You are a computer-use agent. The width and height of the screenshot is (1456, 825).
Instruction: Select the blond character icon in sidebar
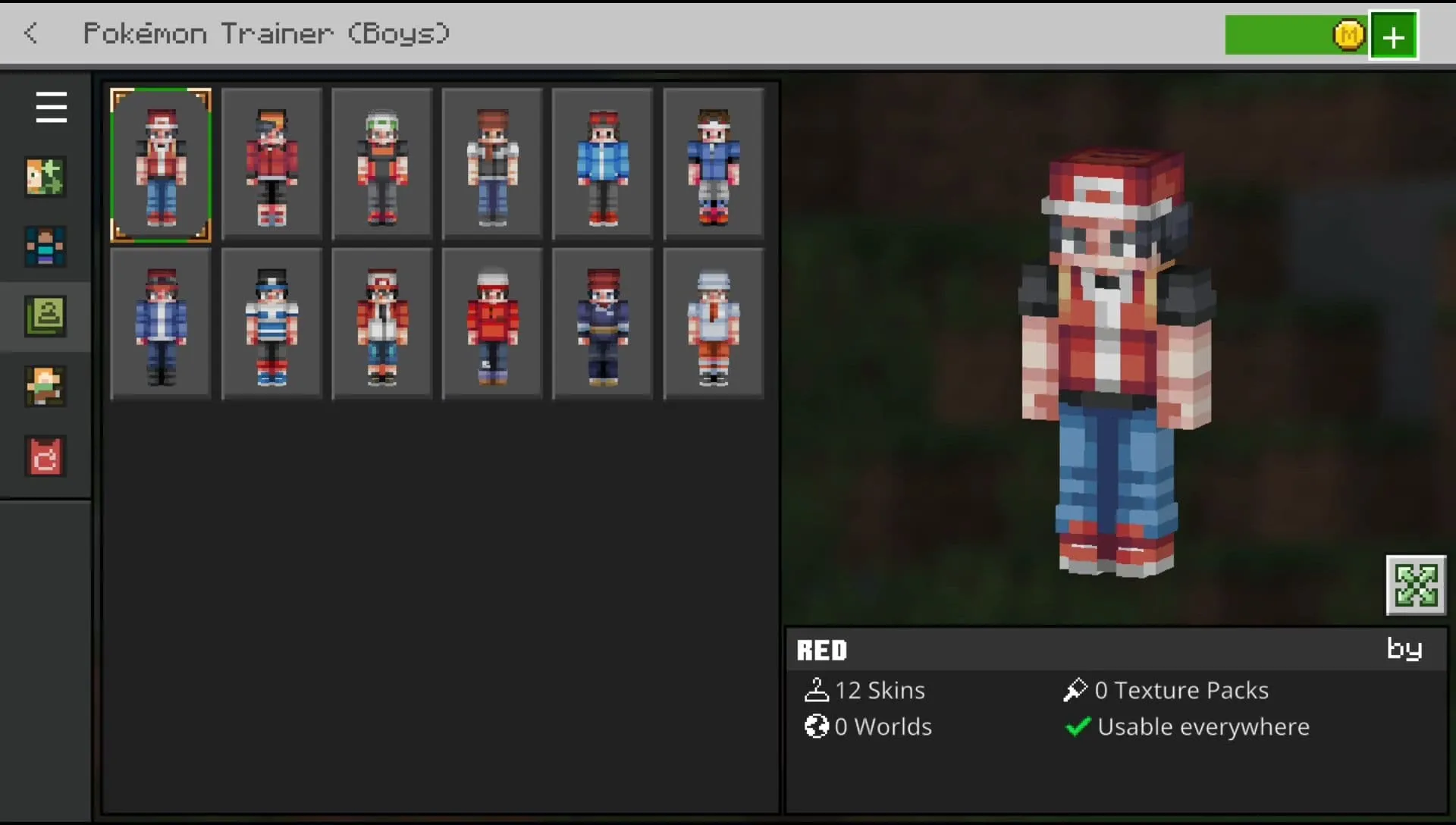click(x=45, y=386)
